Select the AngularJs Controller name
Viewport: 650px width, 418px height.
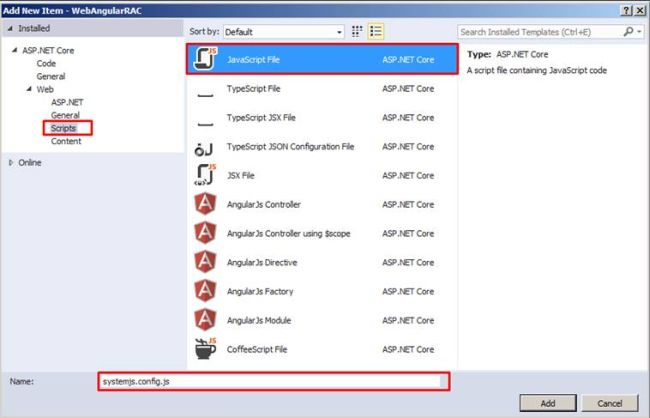click(264, 205)
